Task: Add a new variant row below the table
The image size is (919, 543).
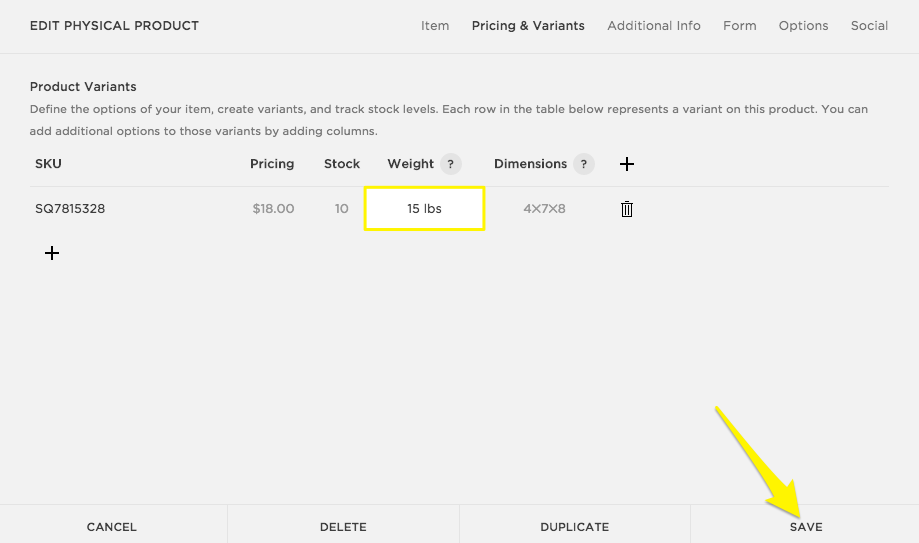Action: (52, 253)
